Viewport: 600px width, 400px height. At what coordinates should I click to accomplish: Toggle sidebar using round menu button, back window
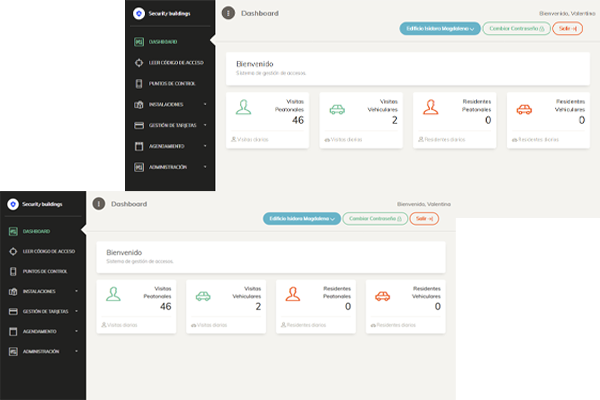coord(228,13)
